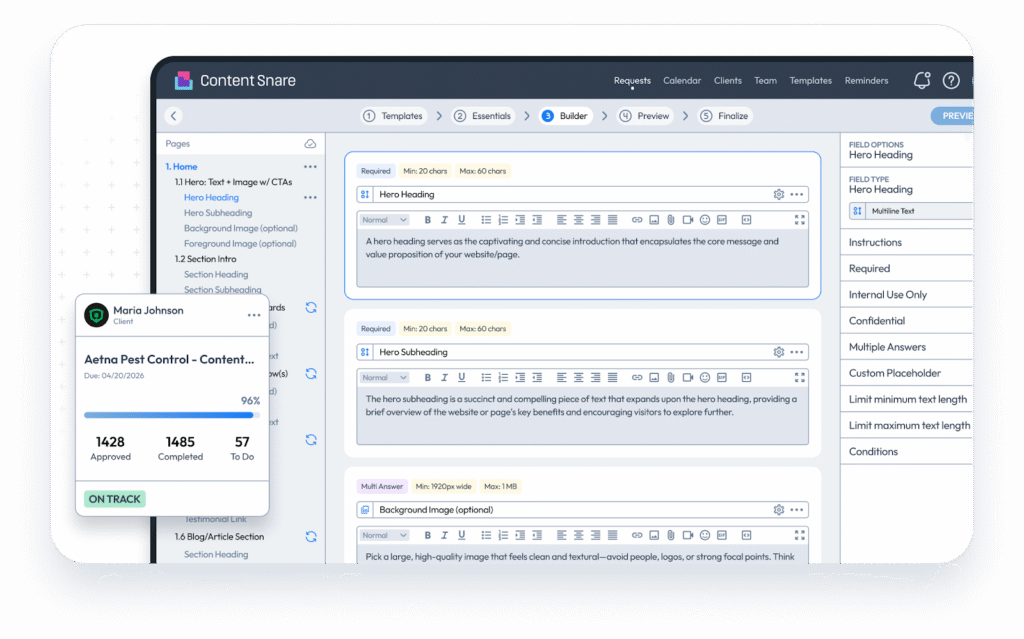Insert bullet list in Hero Heading editor
The height and width of the screenshot is (639, 1024).
pyautogui.click(x=486, y=220)
